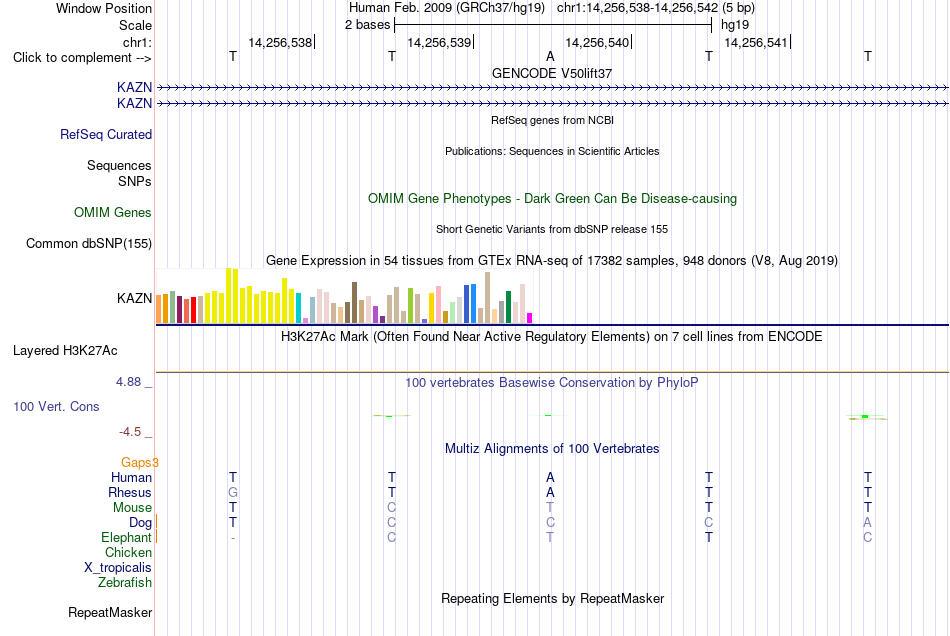
Task: Click the A base in the Human alignment row
Action: [550, 477]
